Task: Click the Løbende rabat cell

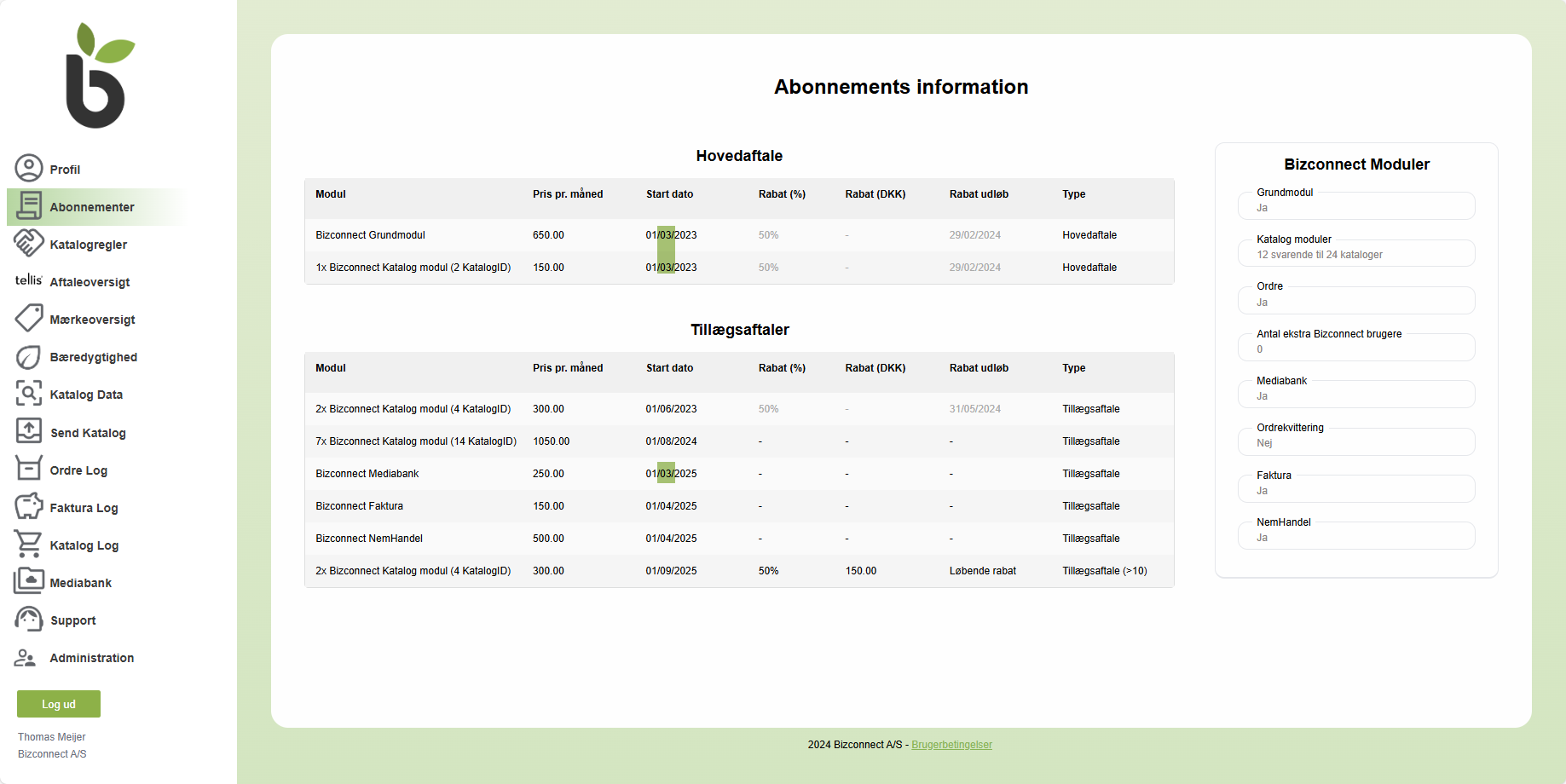Action: click(983, 571)
